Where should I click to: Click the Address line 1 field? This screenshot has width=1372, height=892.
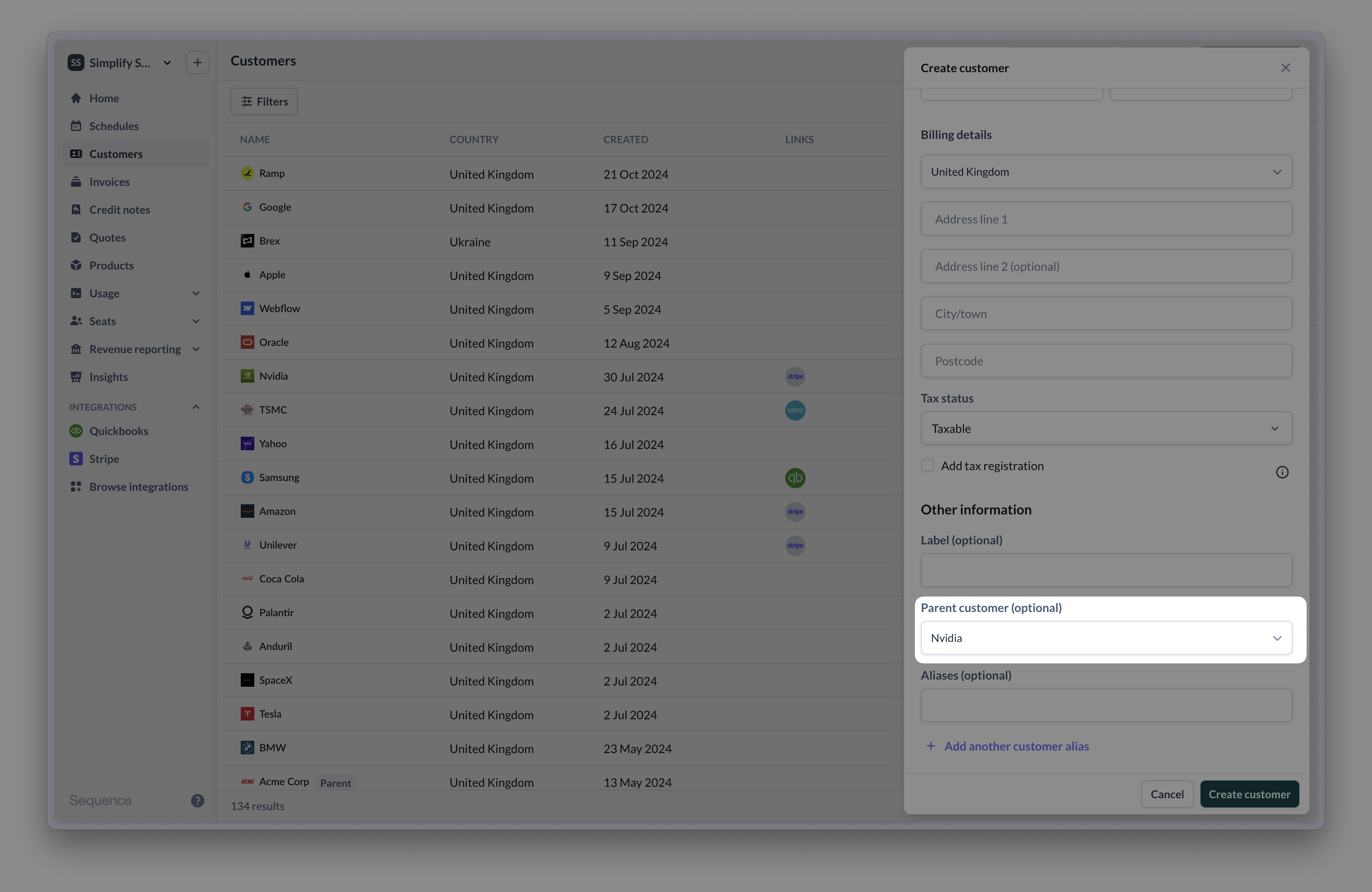pyautogui.click(x=1106, y=219)
